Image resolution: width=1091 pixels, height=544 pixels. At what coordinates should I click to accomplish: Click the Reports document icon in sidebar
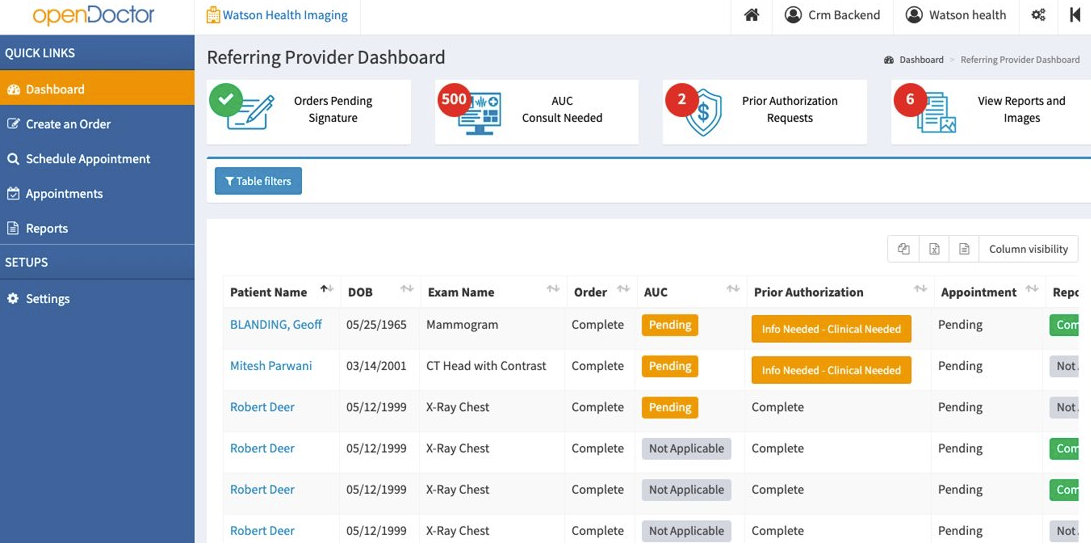[13, 228]
